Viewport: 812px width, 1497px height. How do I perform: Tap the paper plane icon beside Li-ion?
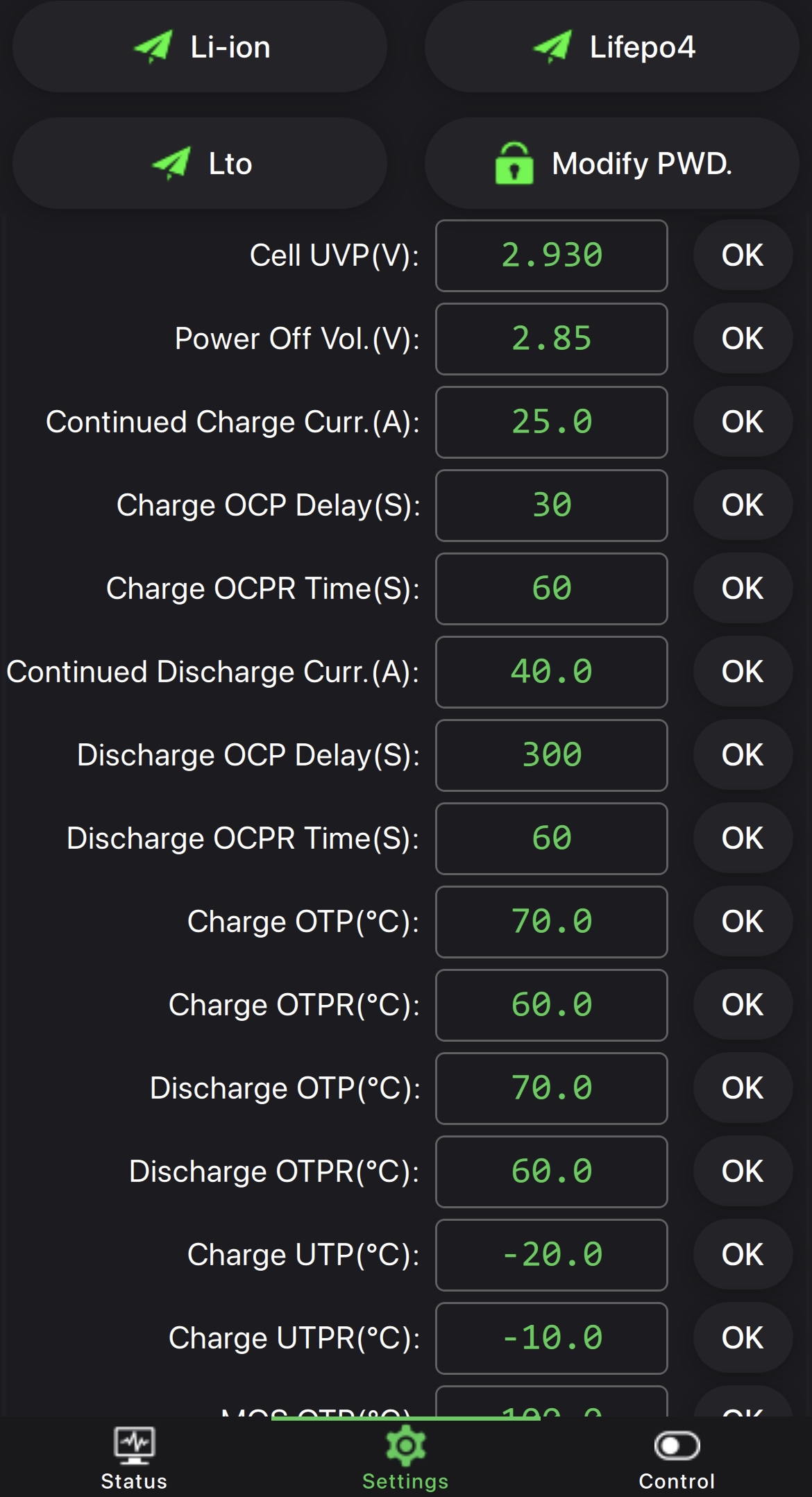(x=153, y=47)
